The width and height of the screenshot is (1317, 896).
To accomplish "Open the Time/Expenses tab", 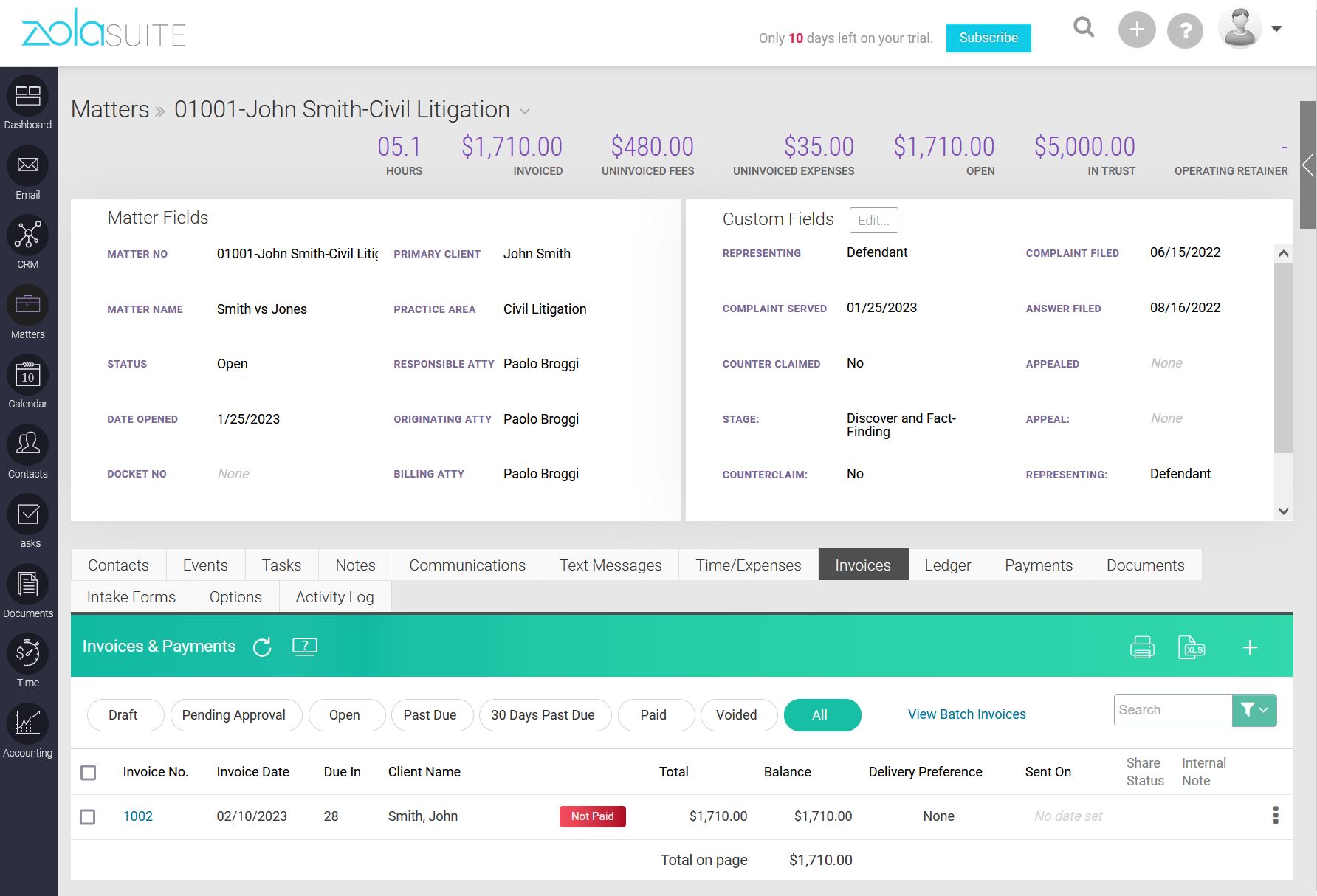I will 748,565.
